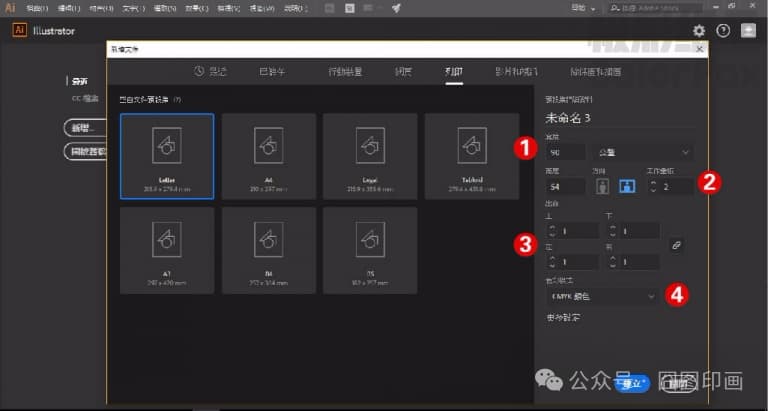Click the help question mark icon

723,31
